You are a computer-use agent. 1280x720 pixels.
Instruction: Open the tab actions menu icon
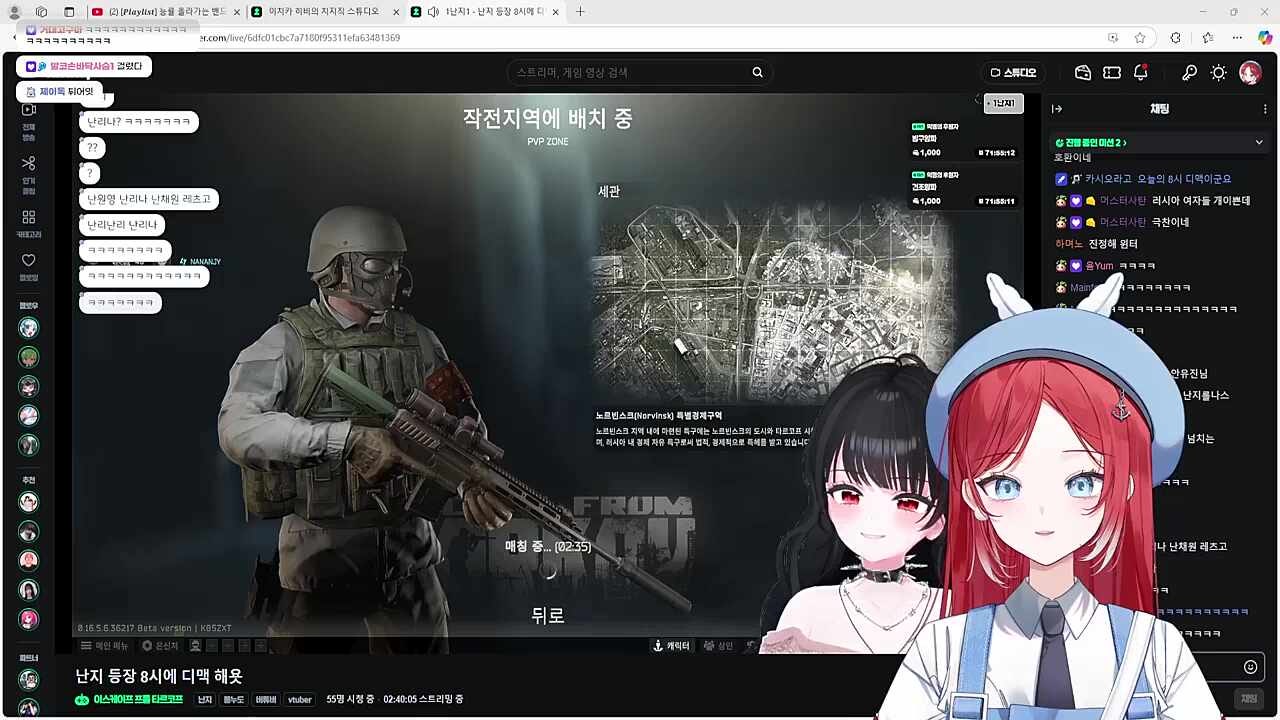(x=69, y=12)
